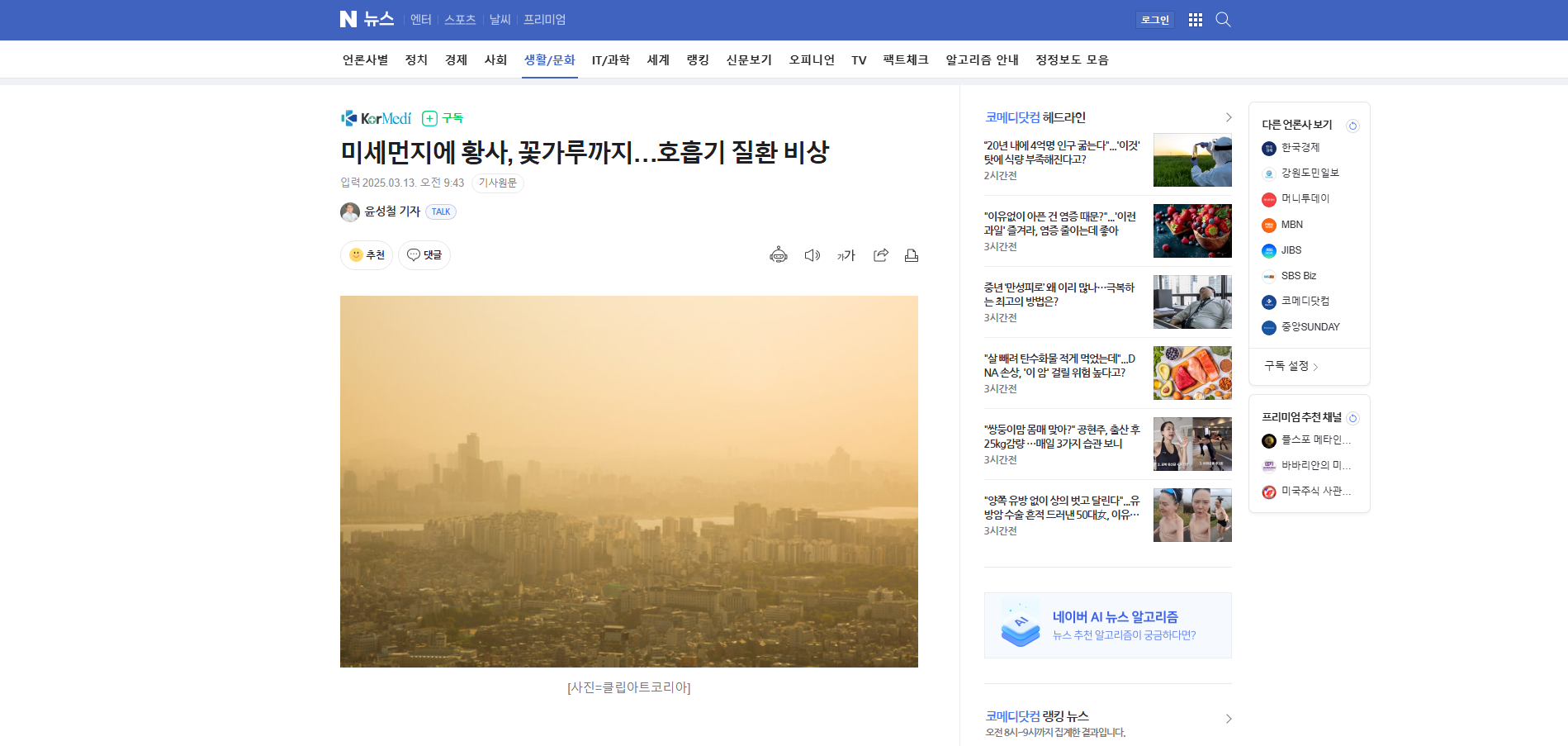Screen dimensions: 1568x746
Task: Select the 오피니언 menu item
Action: (811, 60)
